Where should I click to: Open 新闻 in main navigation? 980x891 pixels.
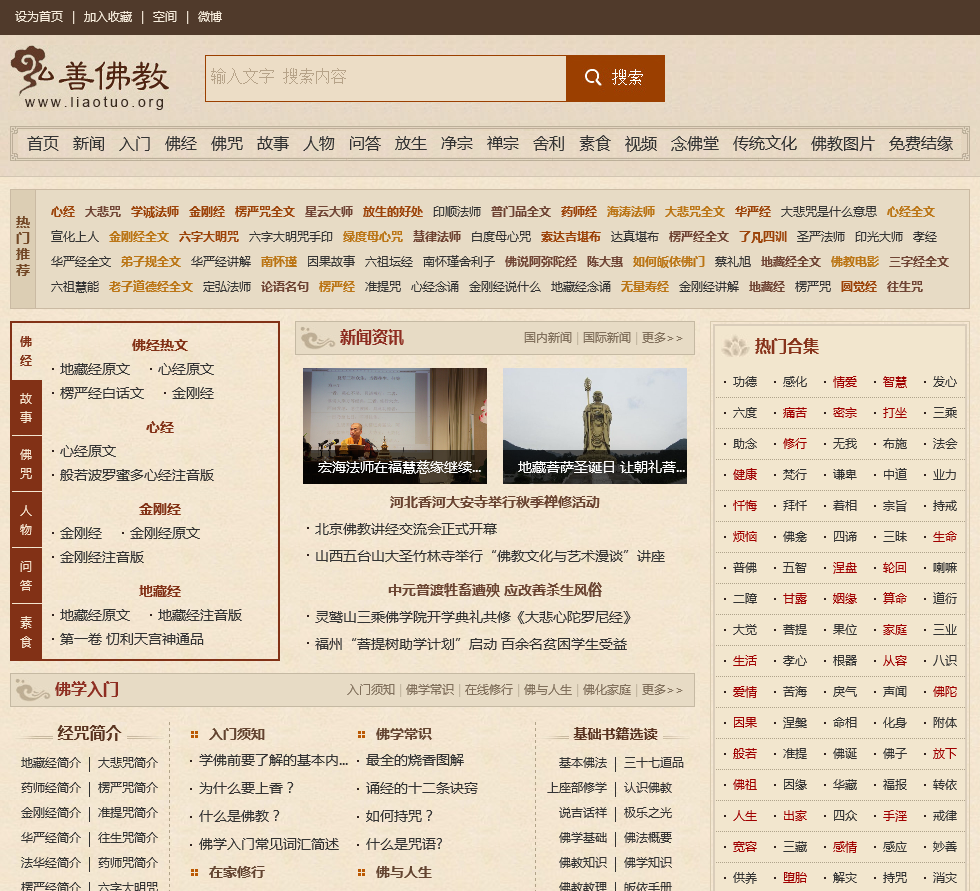coord(88,144)
